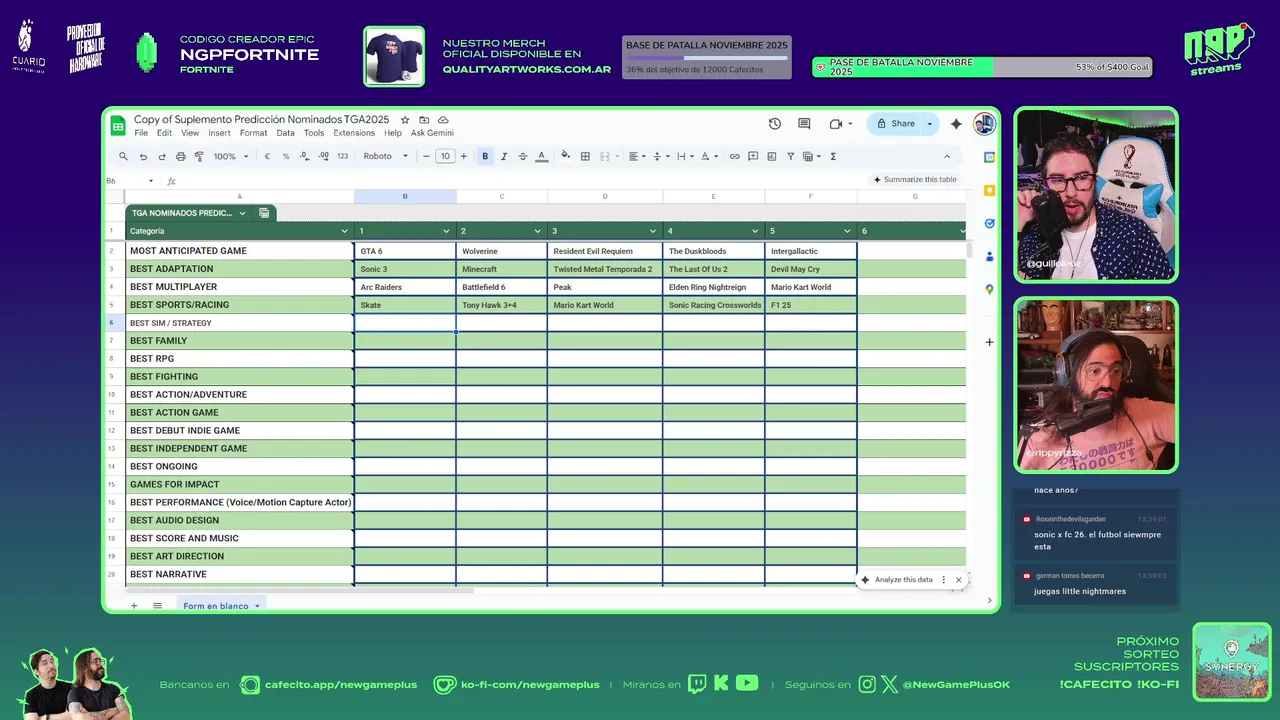The width and height of the screenshot is (1280, 720).
Task: Format as percent
Action: [286, 156]
